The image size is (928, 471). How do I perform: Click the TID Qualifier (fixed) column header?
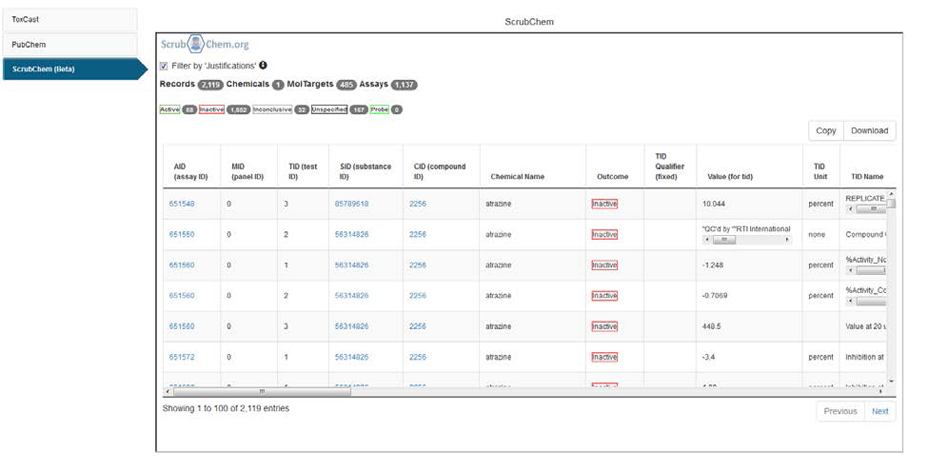coord(670,166)
